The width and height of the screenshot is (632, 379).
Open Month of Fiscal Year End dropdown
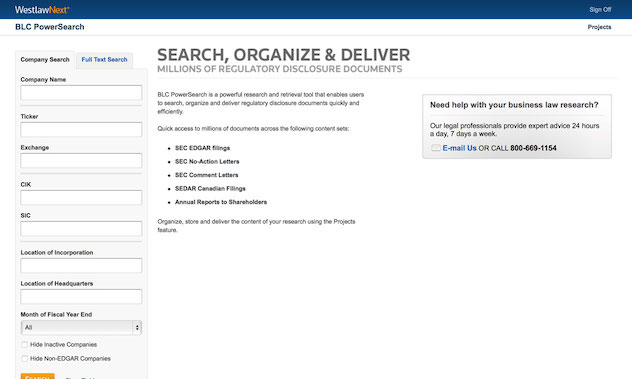(x=81, y=327)
